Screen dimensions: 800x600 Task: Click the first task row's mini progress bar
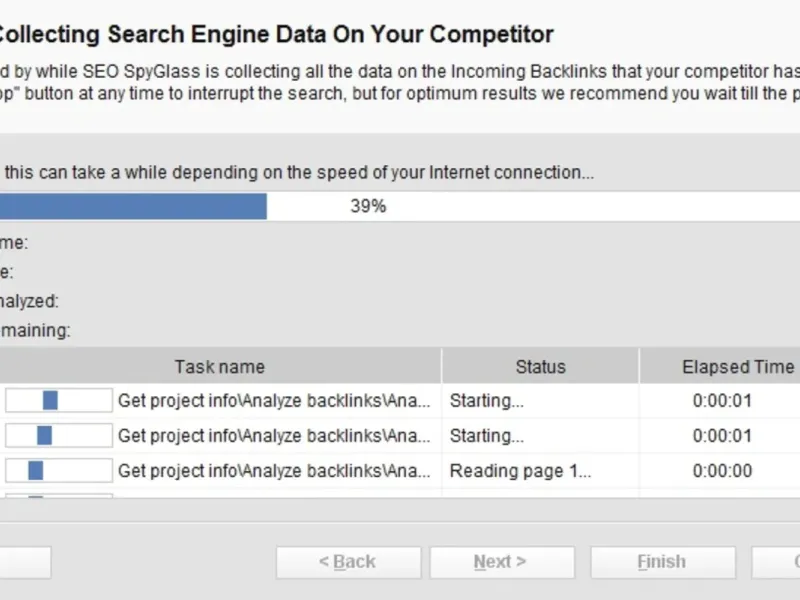point(58,401)
